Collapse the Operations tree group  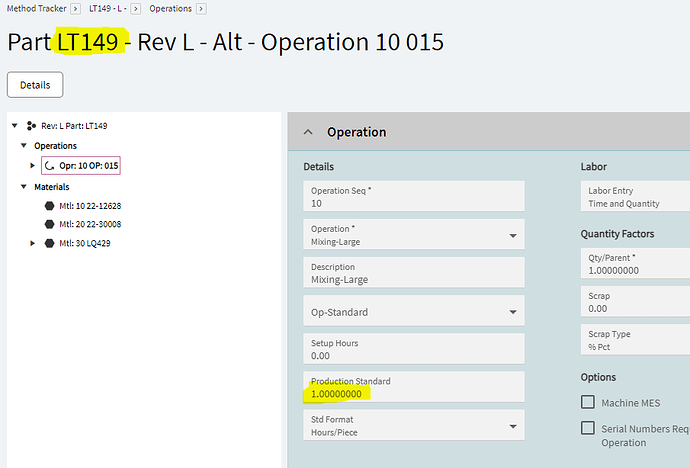tap(24, 146)
